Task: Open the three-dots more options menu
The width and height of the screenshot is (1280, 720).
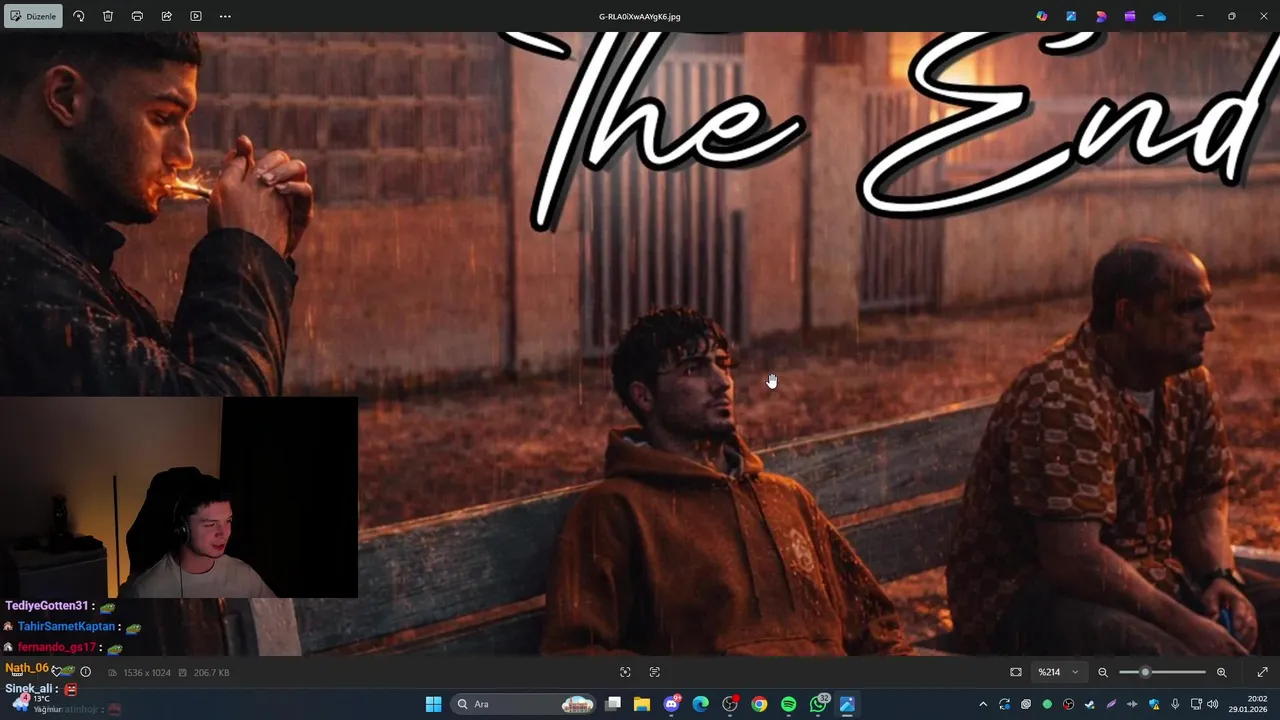Action: pos(225,16)
